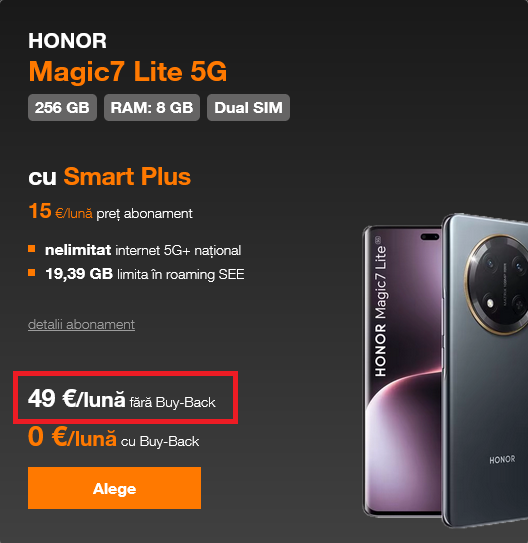Click the orange bullet beside 19,39 GB
Viewport: 528px width, 543px height.
coord(32,273)
